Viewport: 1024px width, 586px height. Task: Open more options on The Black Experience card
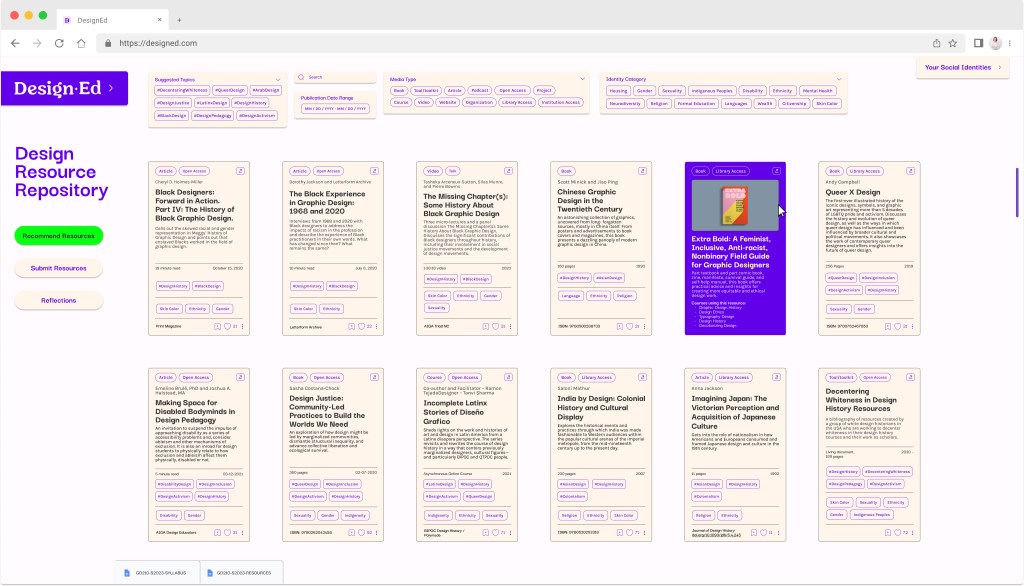pos(376,326)
